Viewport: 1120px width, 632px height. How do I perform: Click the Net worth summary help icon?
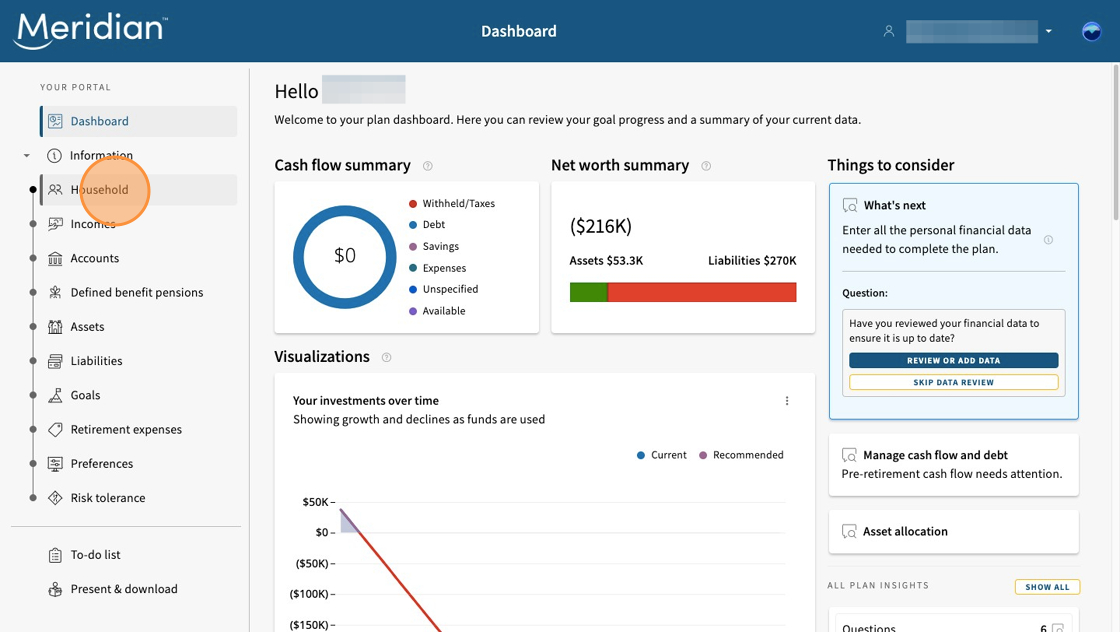pyautogui.click(x=706, y=166)
